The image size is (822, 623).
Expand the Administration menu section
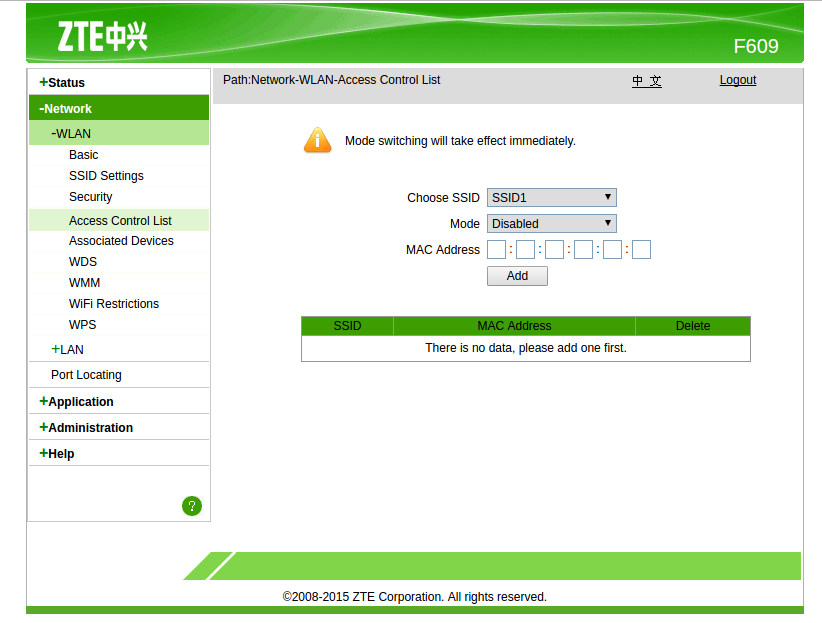click(86, 427)
